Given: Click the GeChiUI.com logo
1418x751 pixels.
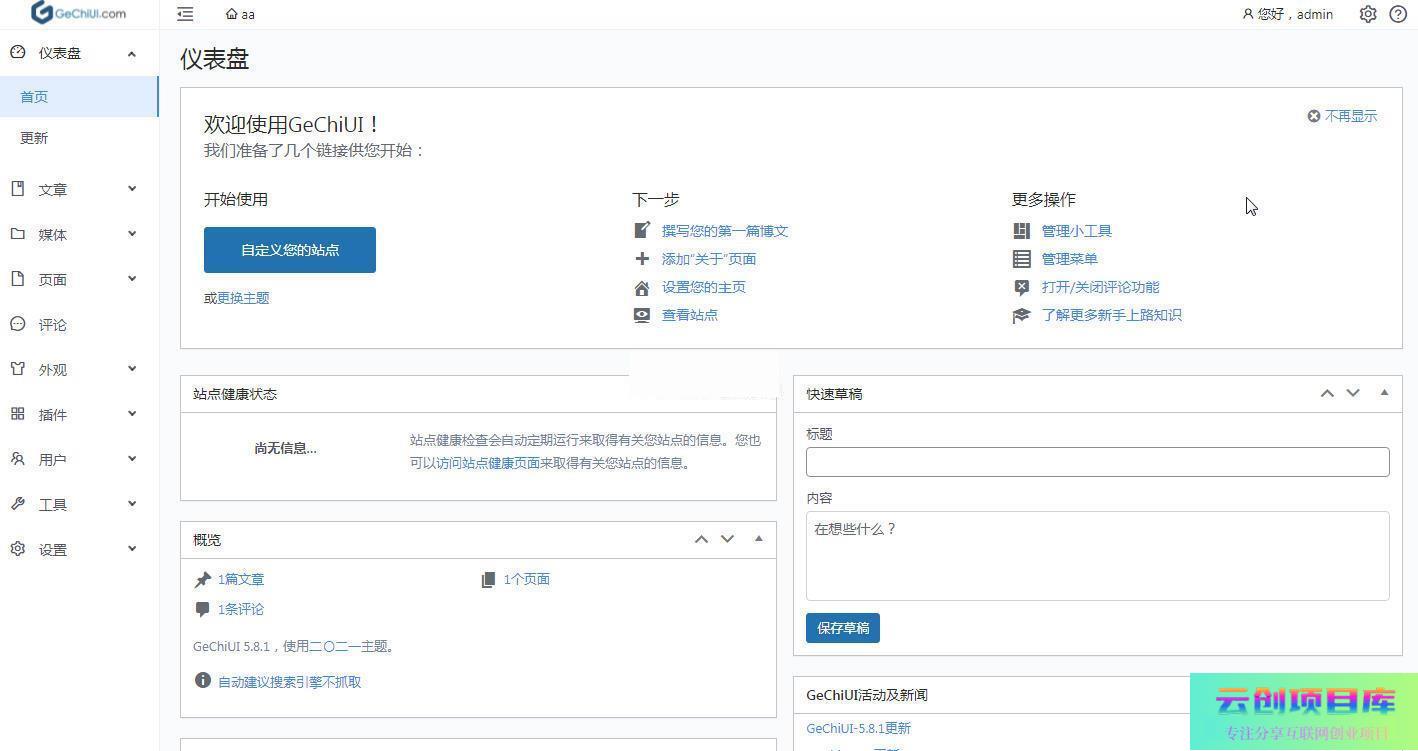Looking at the screenshot, I should point(79,13).
